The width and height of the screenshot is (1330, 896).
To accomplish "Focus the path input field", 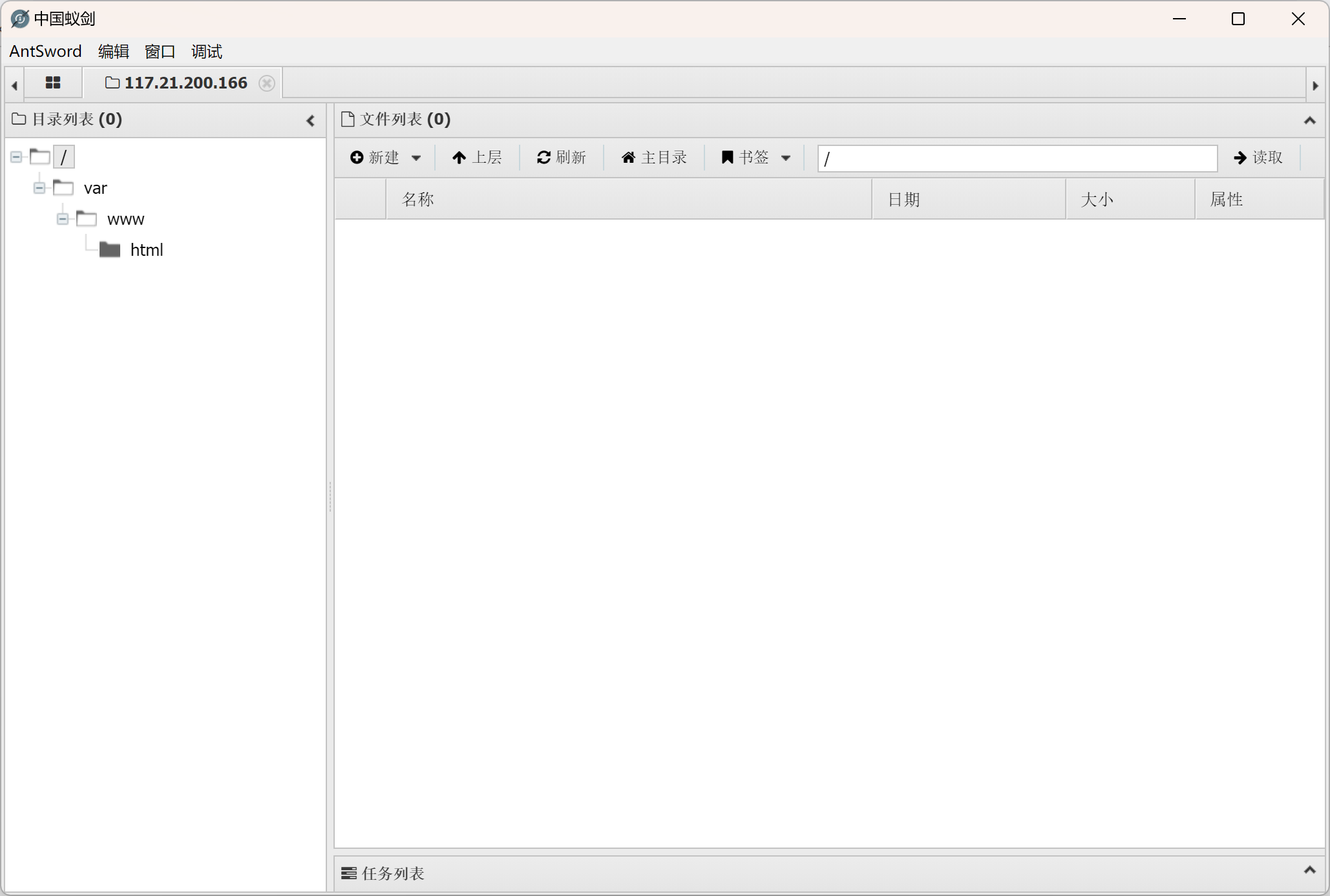I will tap(1017, 158).
